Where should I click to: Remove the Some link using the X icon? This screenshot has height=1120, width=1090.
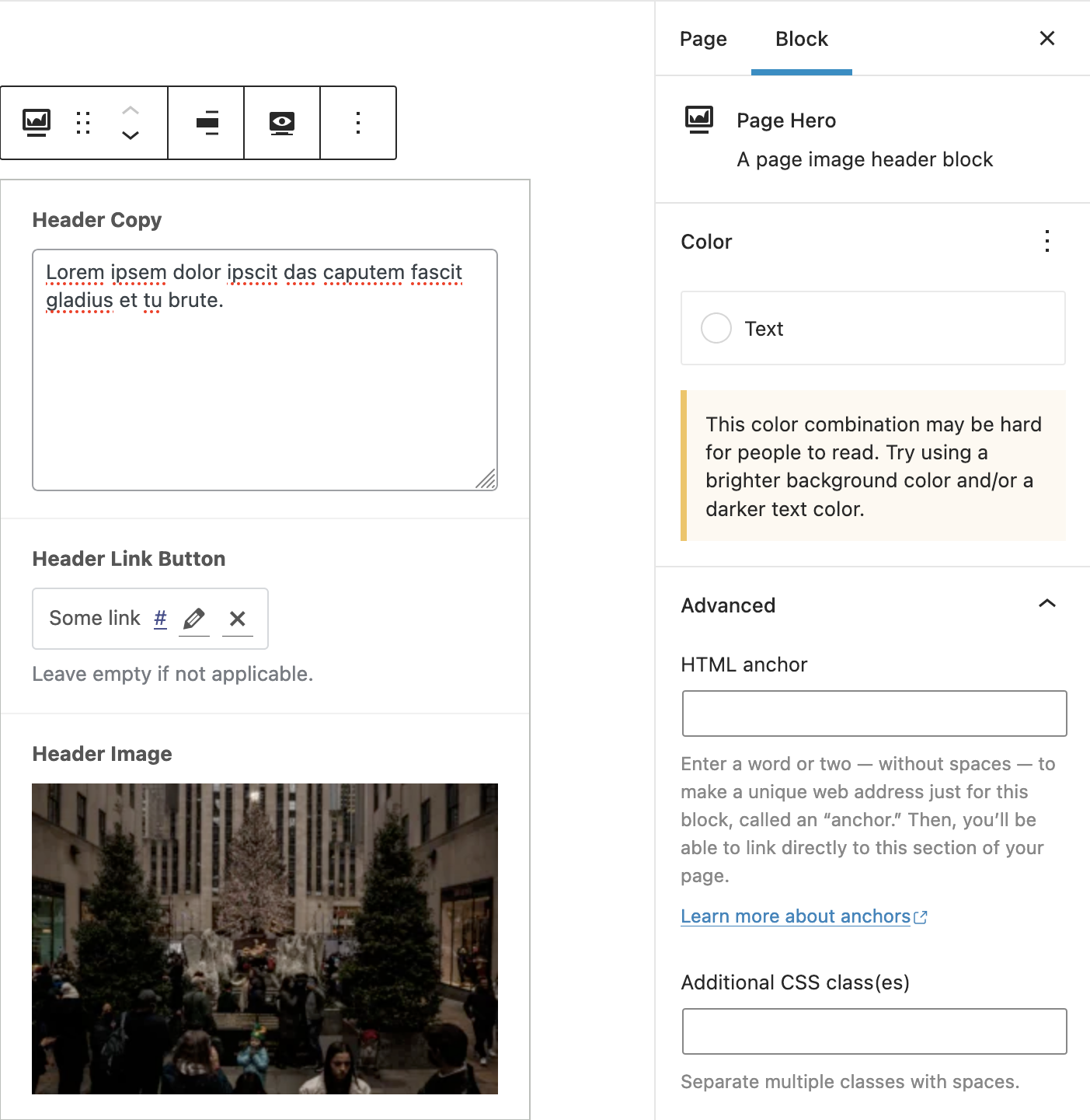click(238, 619)
